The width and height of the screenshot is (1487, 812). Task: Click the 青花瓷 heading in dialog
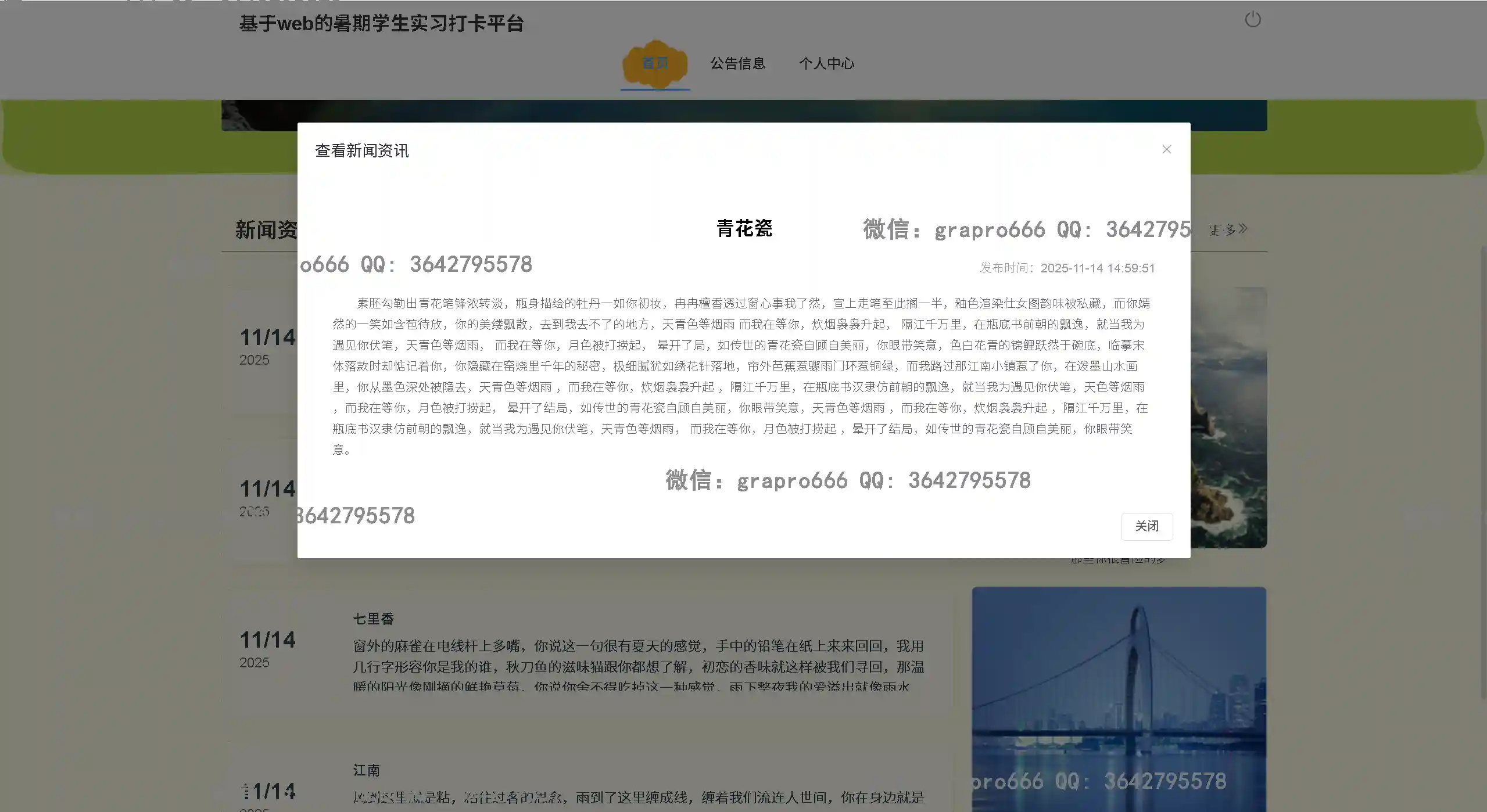(x=744, y=228)
